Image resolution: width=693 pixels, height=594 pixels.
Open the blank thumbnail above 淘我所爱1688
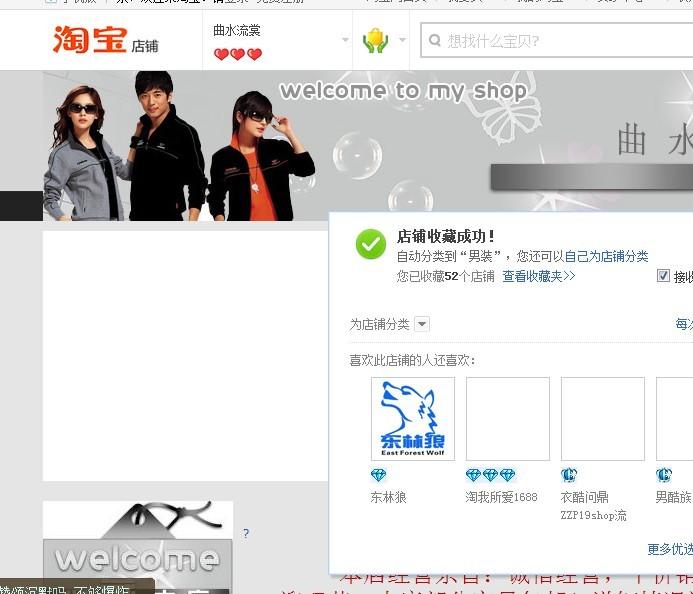[x=508, y=419]
